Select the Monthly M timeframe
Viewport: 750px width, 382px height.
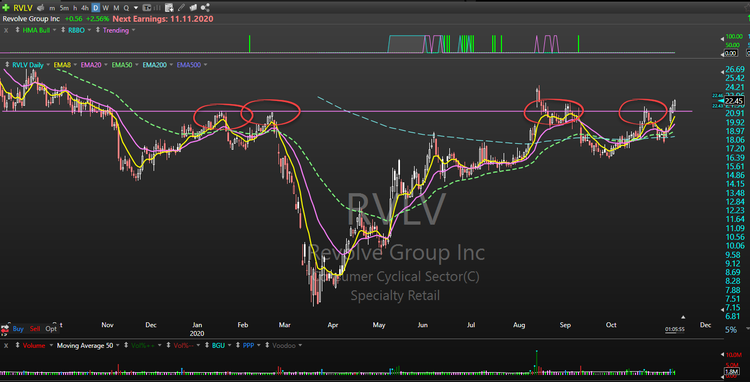point(116,8)
